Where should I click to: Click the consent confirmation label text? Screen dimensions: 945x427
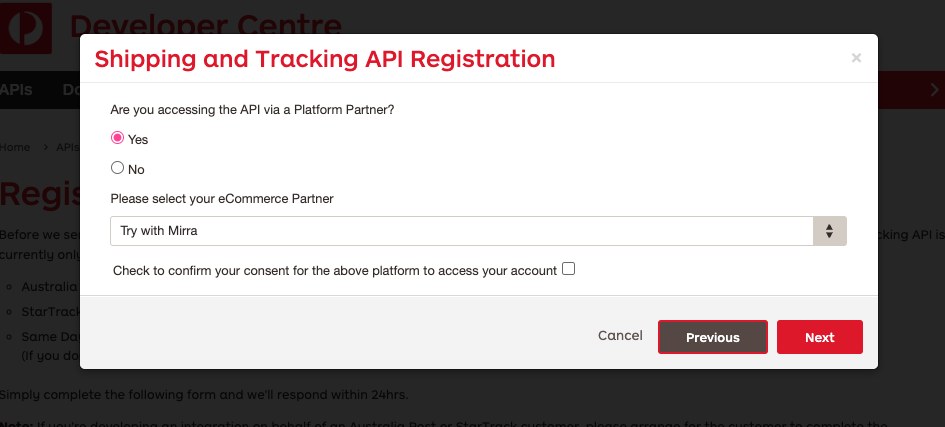coord(335,271)
